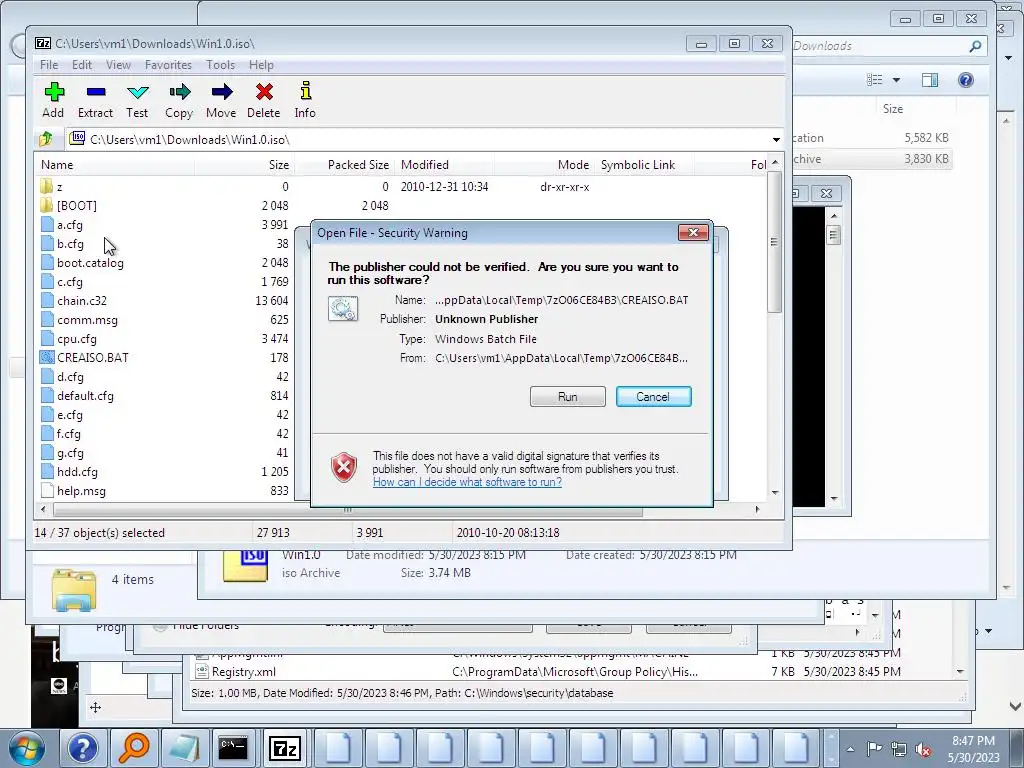Close the Security Warning dialog

pos(693,232)
